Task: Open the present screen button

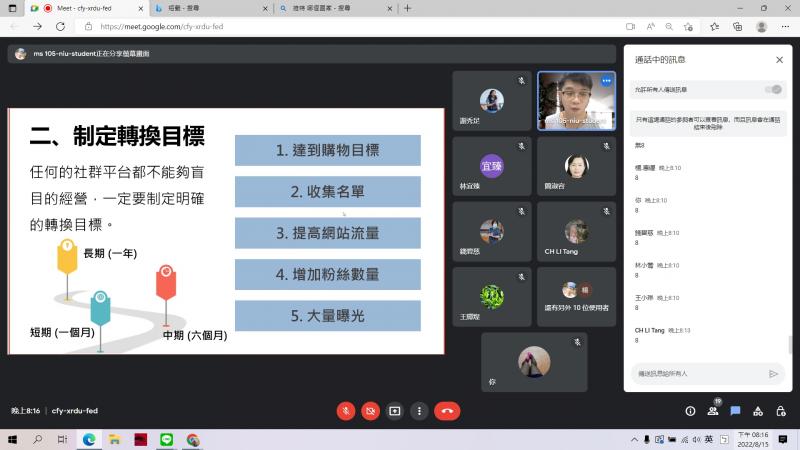Action: coord(395,411)
